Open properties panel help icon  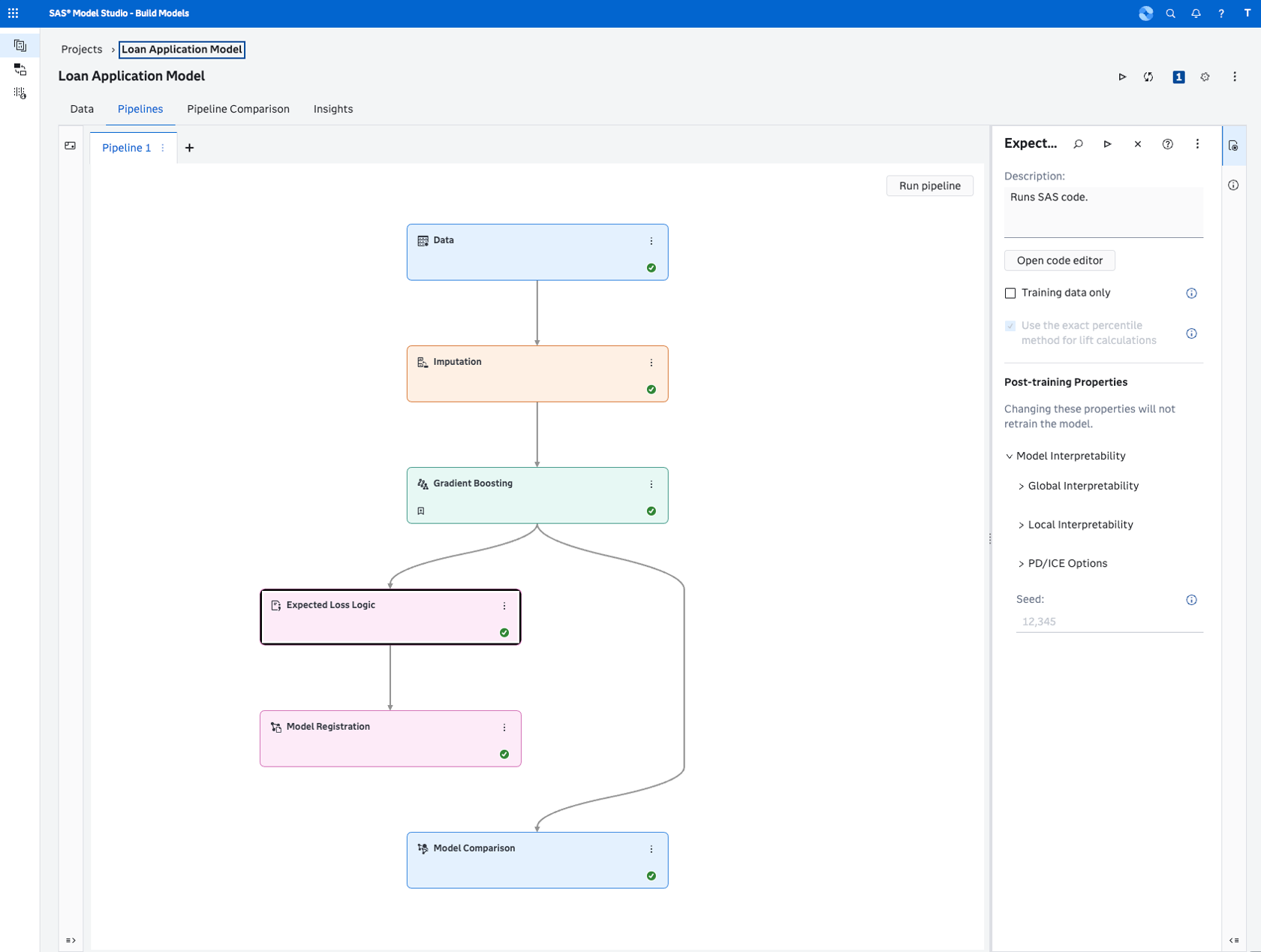[x=1167, y=144]
